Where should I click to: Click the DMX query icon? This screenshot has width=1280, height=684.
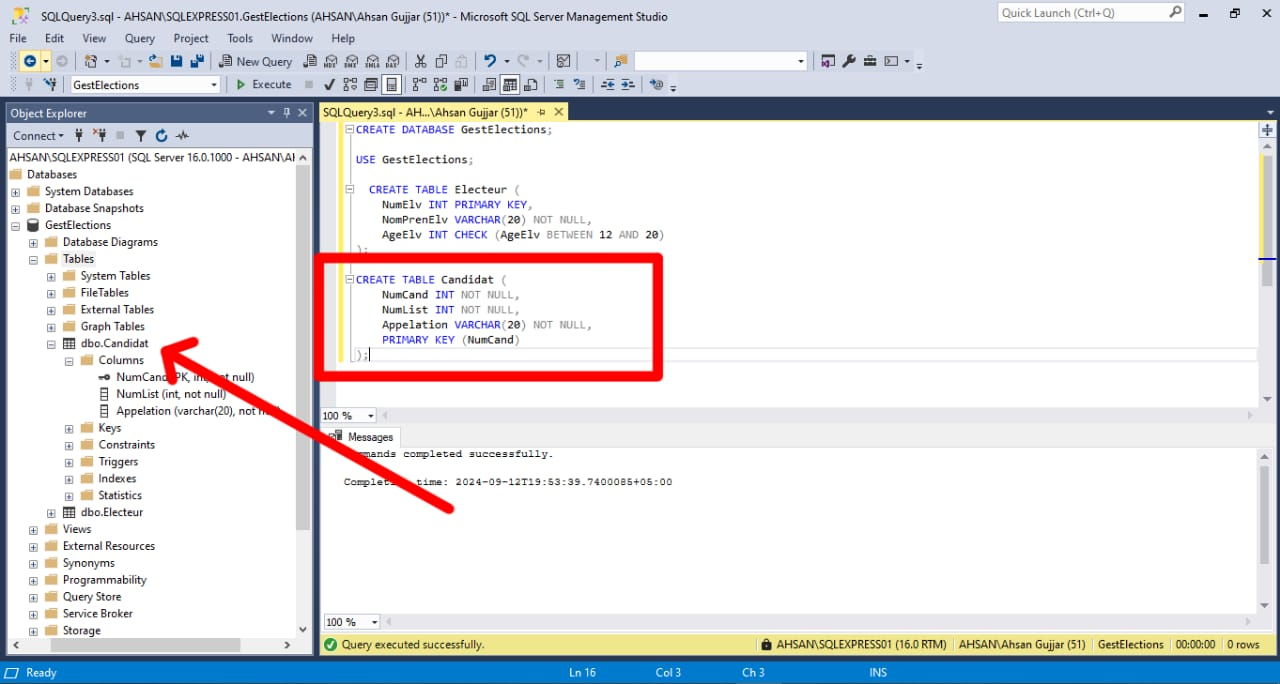[352, 61]
